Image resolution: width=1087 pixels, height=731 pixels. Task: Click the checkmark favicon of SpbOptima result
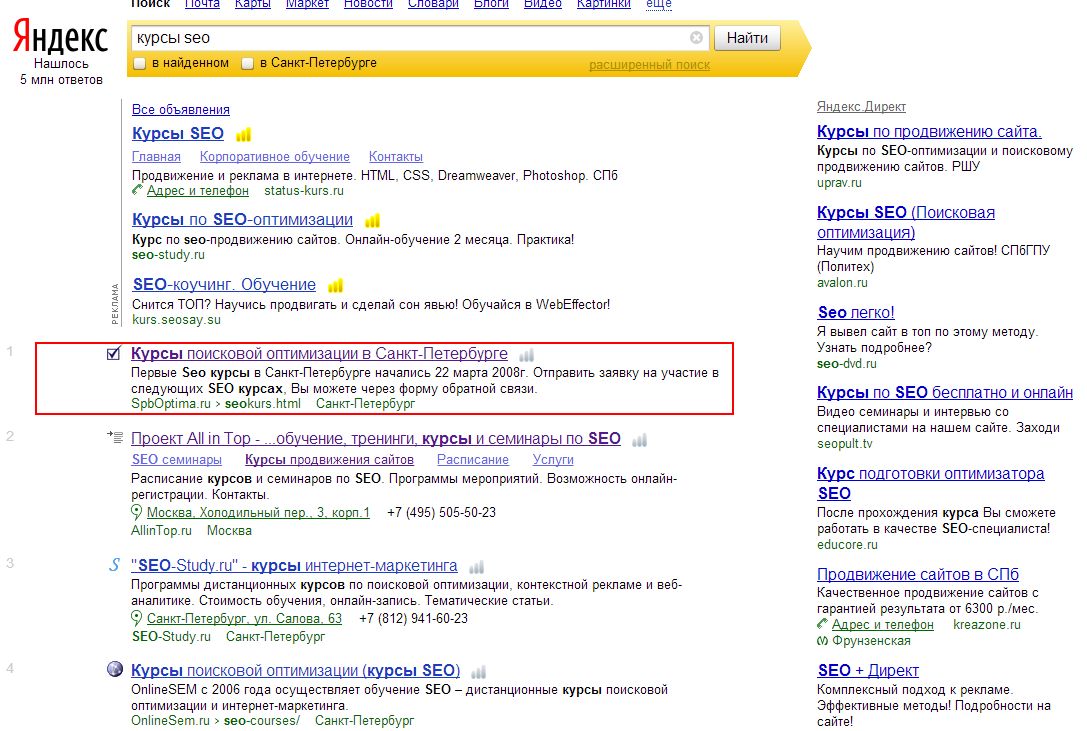pyautogui.click(x=114, y=354)
